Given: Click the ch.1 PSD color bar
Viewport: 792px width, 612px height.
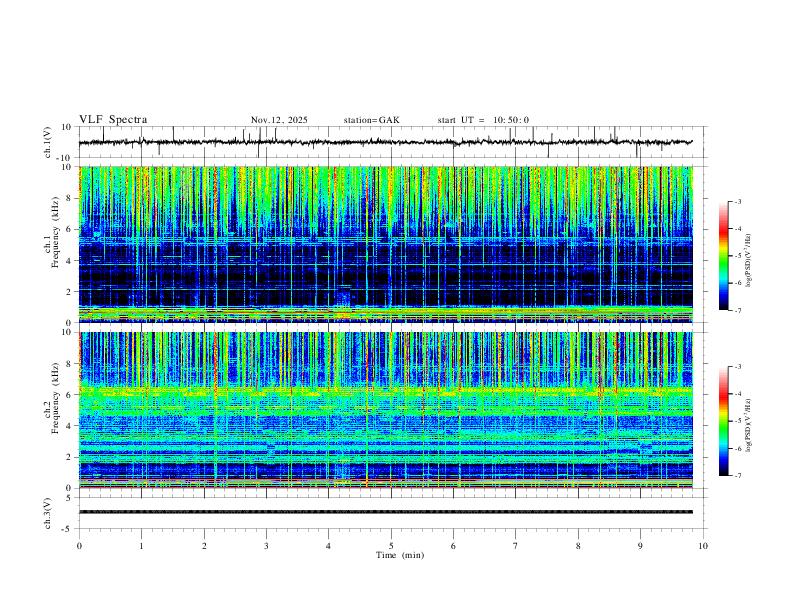Looking at the screenshot, I should point(724,256).
